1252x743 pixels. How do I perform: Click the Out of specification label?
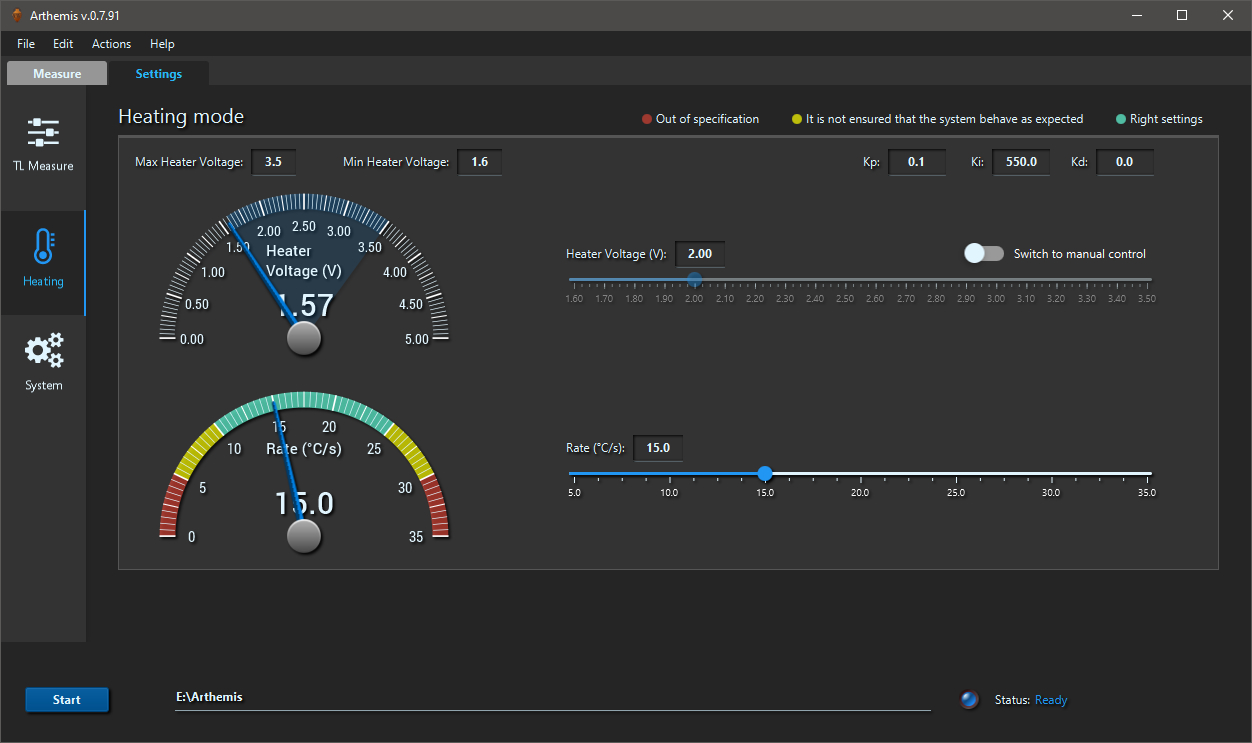pyautogui.click(x=707, y=119)
